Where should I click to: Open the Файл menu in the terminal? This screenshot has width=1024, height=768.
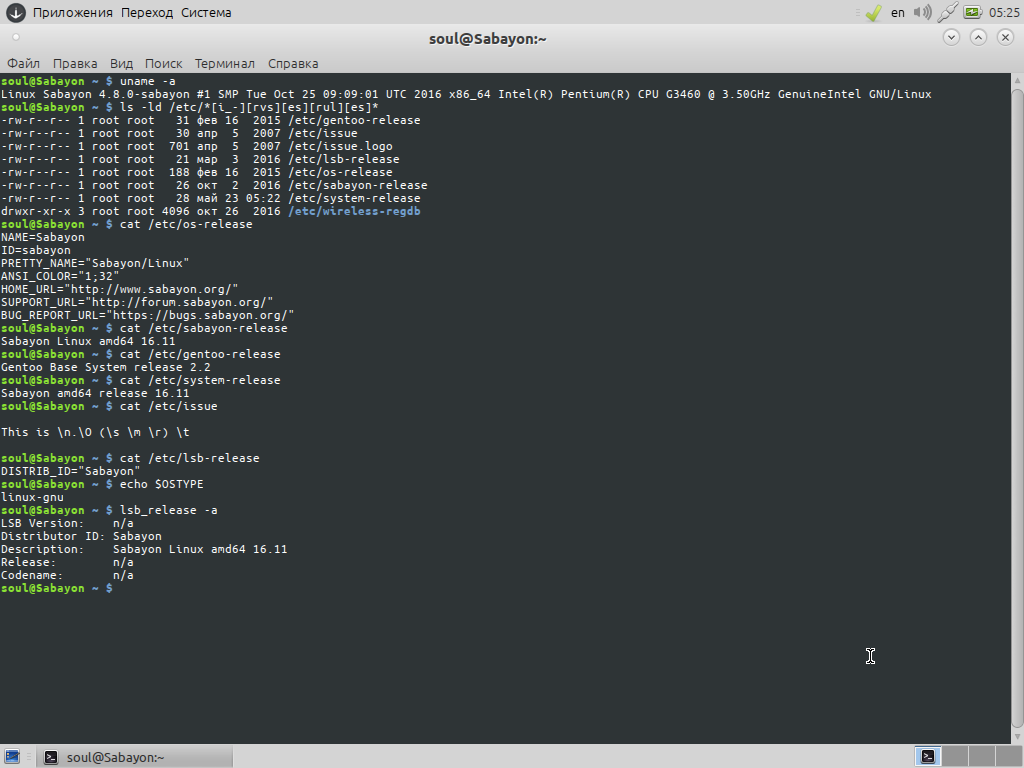(24, 63)
